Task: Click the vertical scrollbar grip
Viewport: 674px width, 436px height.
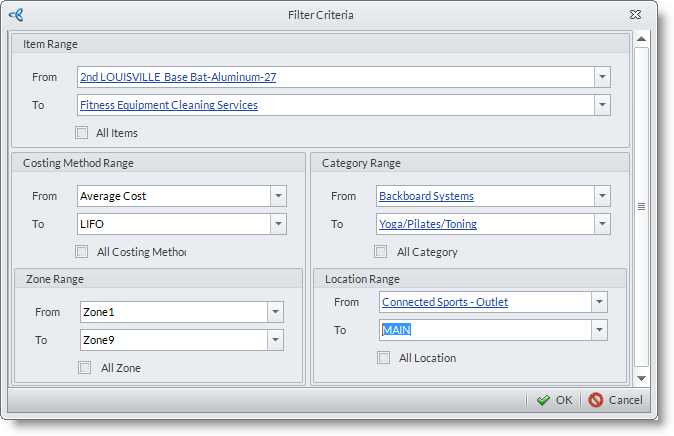Action: (x=641, y=206)
